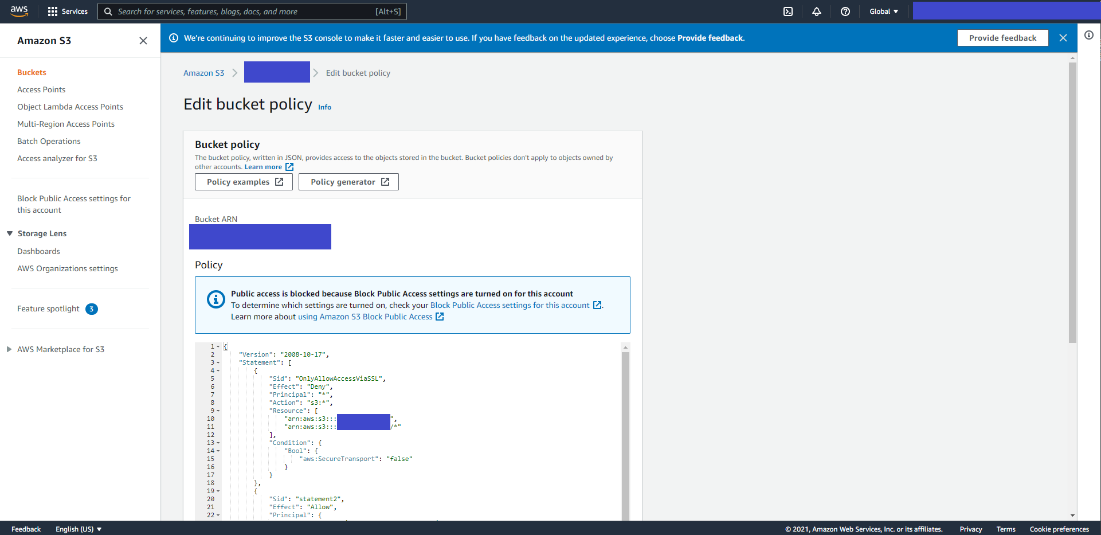This screenshot has width=1101, height=535.
Task: Open Access analyzer for S3
Action: (x=57, y=158)
